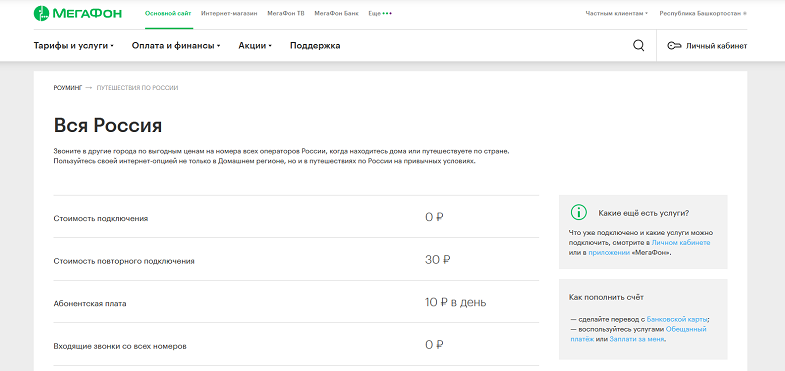Open the Заплати за меня link
The width and height of the screenshot is (785, 371).
tap(637, 339)
